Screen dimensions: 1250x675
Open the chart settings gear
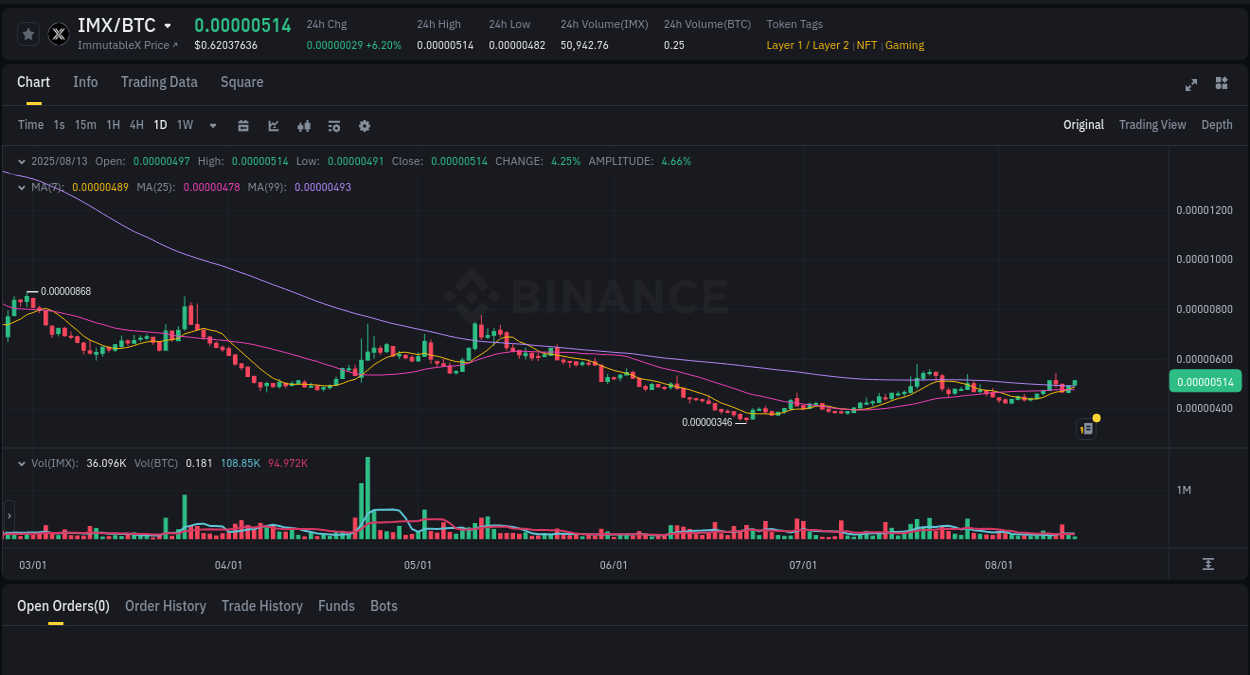(364, 125)
